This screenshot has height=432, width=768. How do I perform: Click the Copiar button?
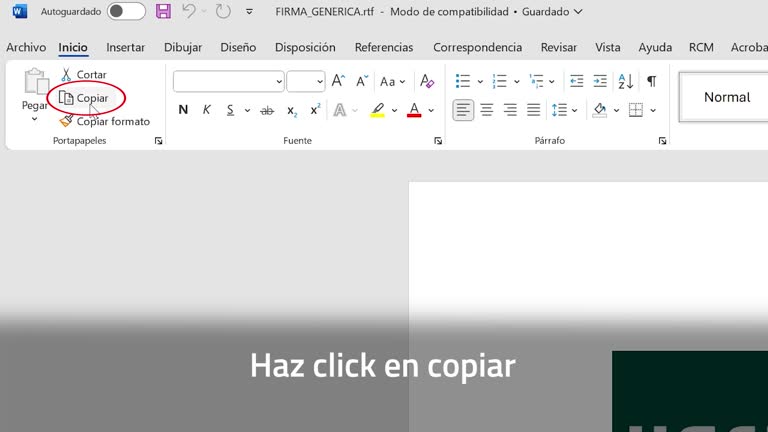tap(84, 98)
